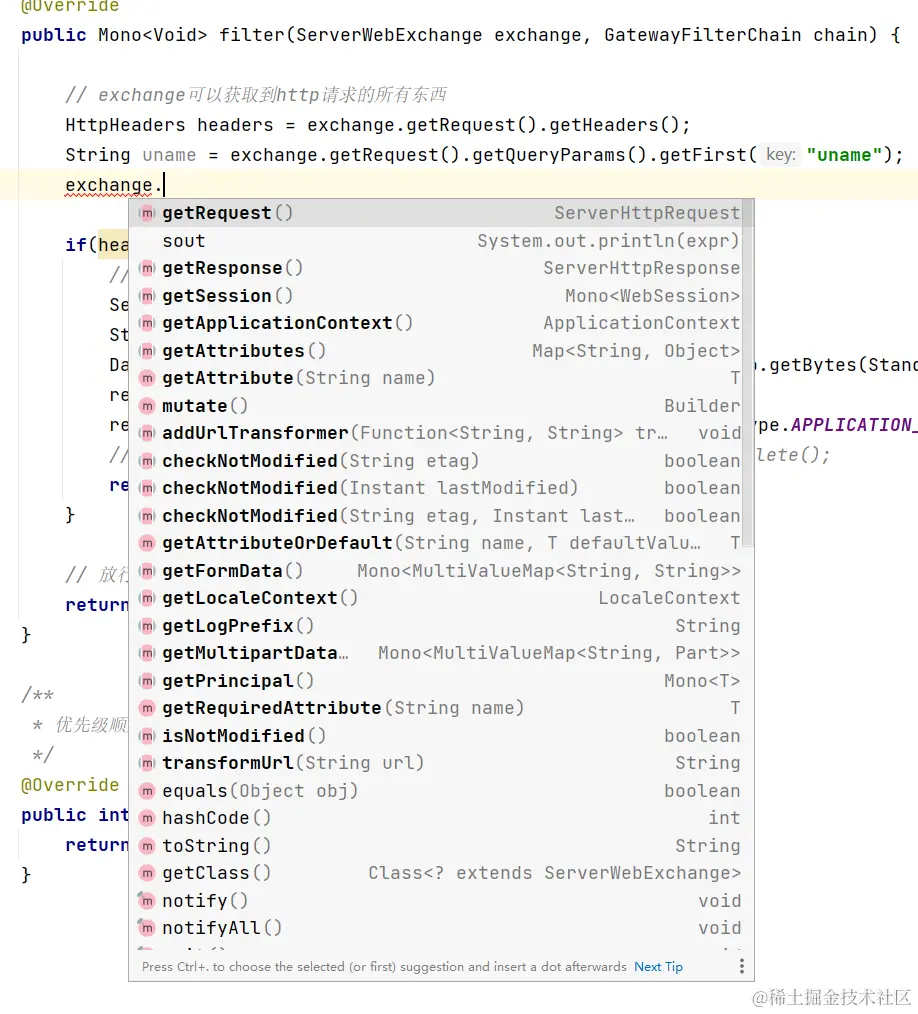Click method icon beside getSession()
This screenshot has height=1014, width=918.
tap(147, 296)
